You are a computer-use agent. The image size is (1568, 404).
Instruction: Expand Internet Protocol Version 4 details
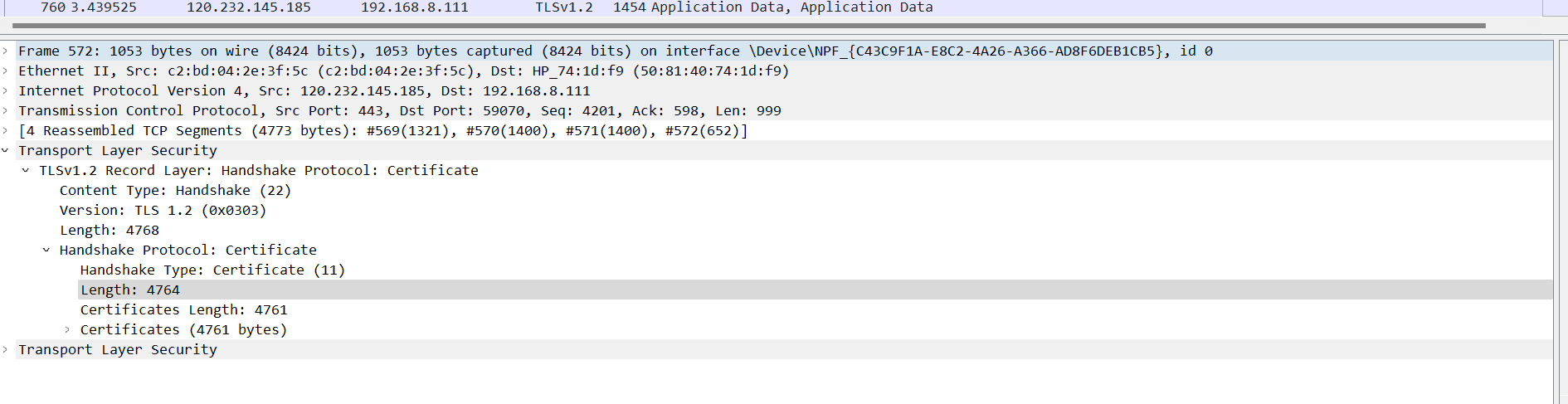point(6,91)
